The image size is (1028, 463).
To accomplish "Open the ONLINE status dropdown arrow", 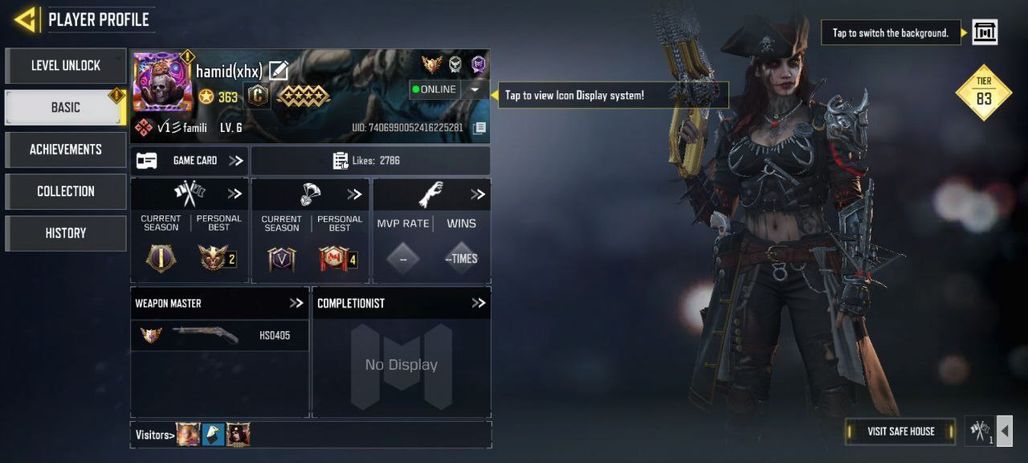I will [474, 90].
